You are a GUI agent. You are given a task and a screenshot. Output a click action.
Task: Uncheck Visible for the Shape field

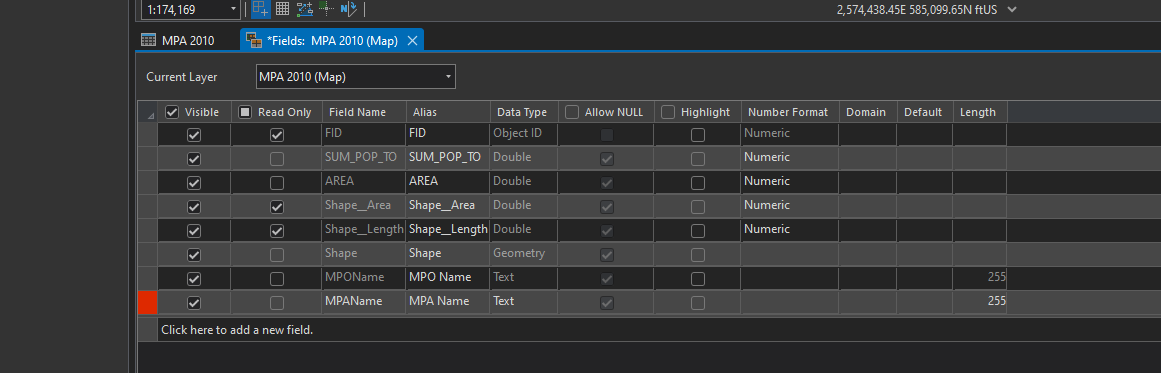(194, 255)
